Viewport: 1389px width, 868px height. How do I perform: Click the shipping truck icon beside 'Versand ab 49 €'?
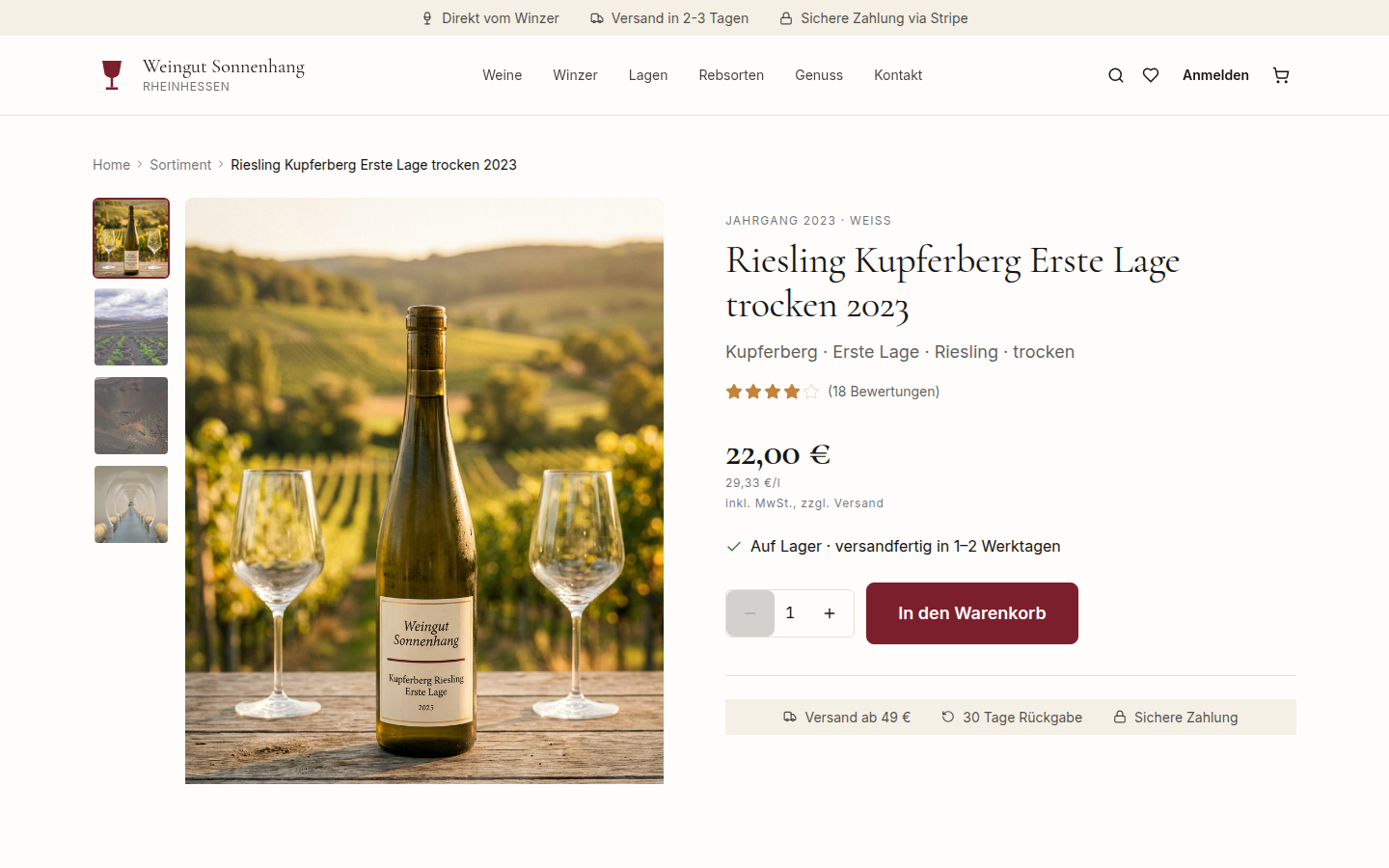pos(788,717)
